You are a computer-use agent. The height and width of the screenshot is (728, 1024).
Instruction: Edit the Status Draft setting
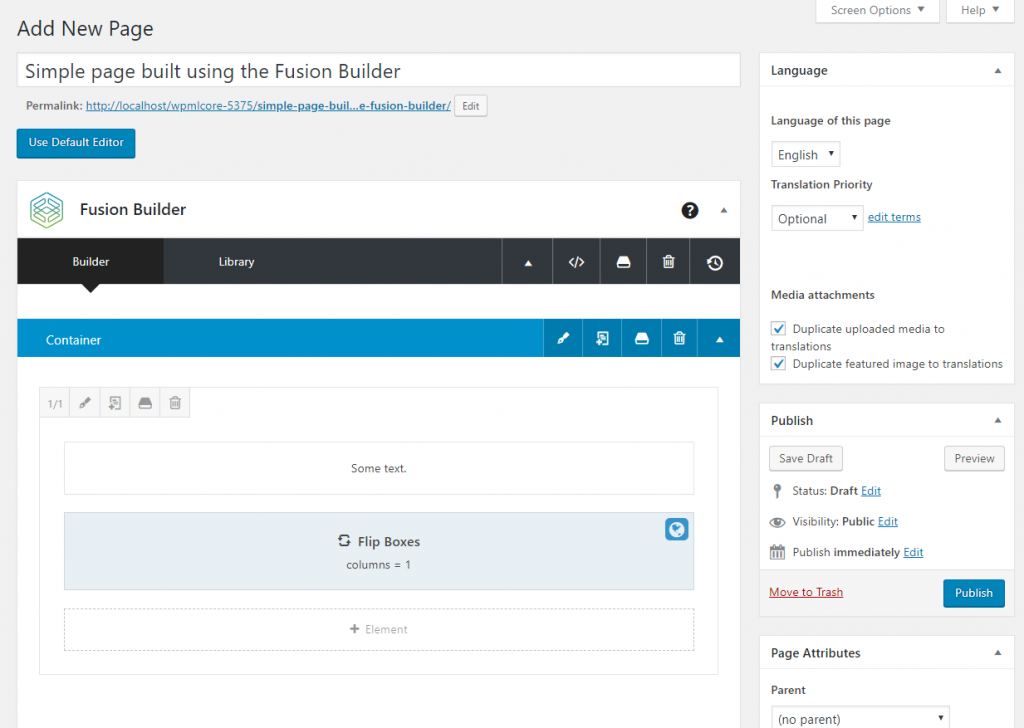point(871,491)
